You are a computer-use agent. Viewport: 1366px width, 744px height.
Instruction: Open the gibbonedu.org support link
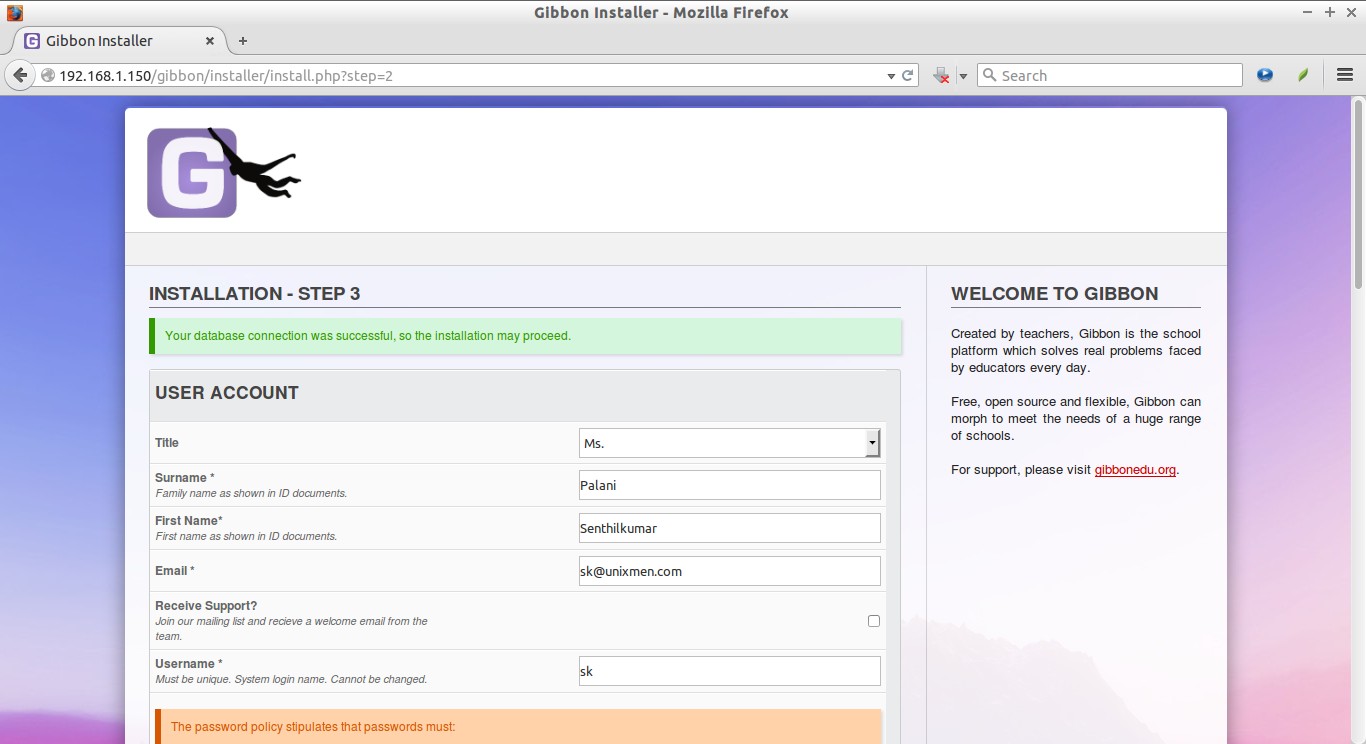pos(1135,470)
